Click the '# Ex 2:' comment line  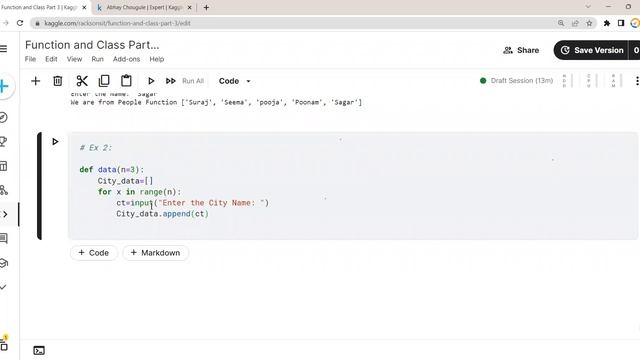point(96,148)
